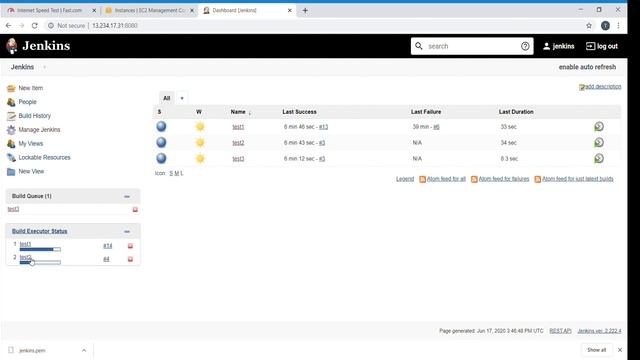This screenshot has width=640, height=360.
Task: Click the Jenkins search box
Action: point(471,46)
